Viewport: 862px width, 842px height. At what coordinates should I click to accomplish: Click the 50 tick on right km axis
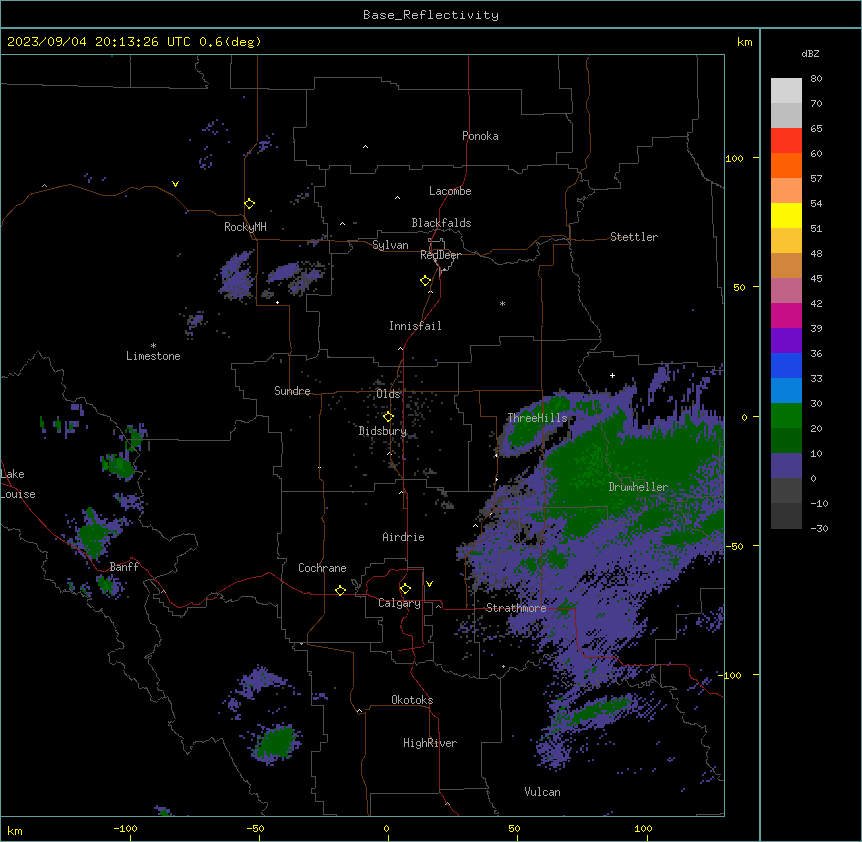pos(739,287)
